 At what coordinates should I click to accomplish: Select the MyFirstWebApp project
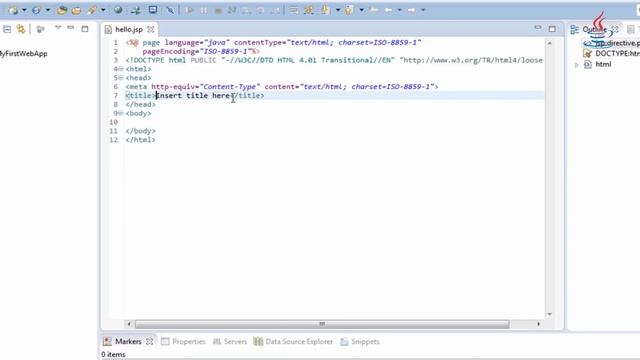pyautogui.click(x=24, y=53)
